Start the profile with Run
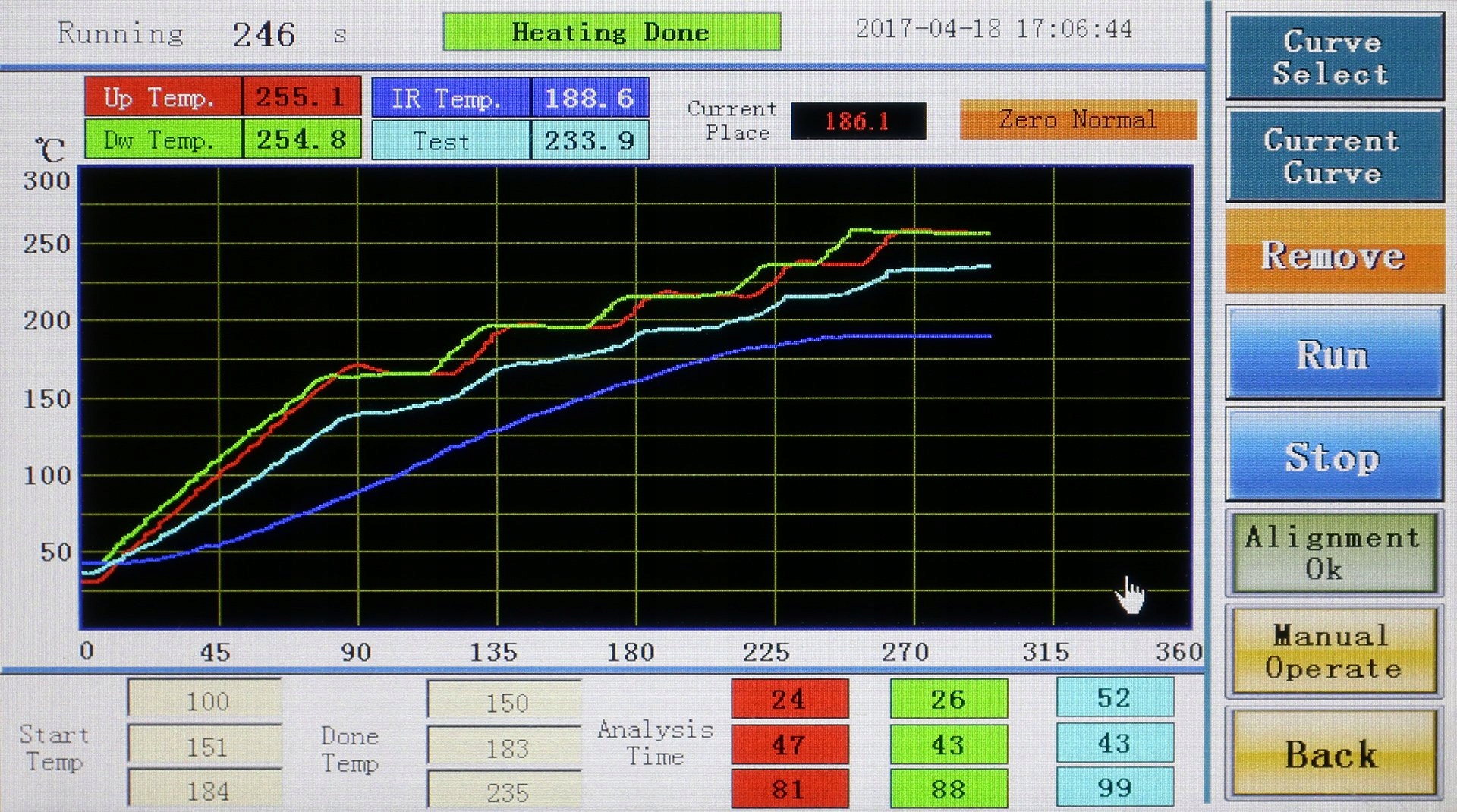 click(x=1334, y=354)
